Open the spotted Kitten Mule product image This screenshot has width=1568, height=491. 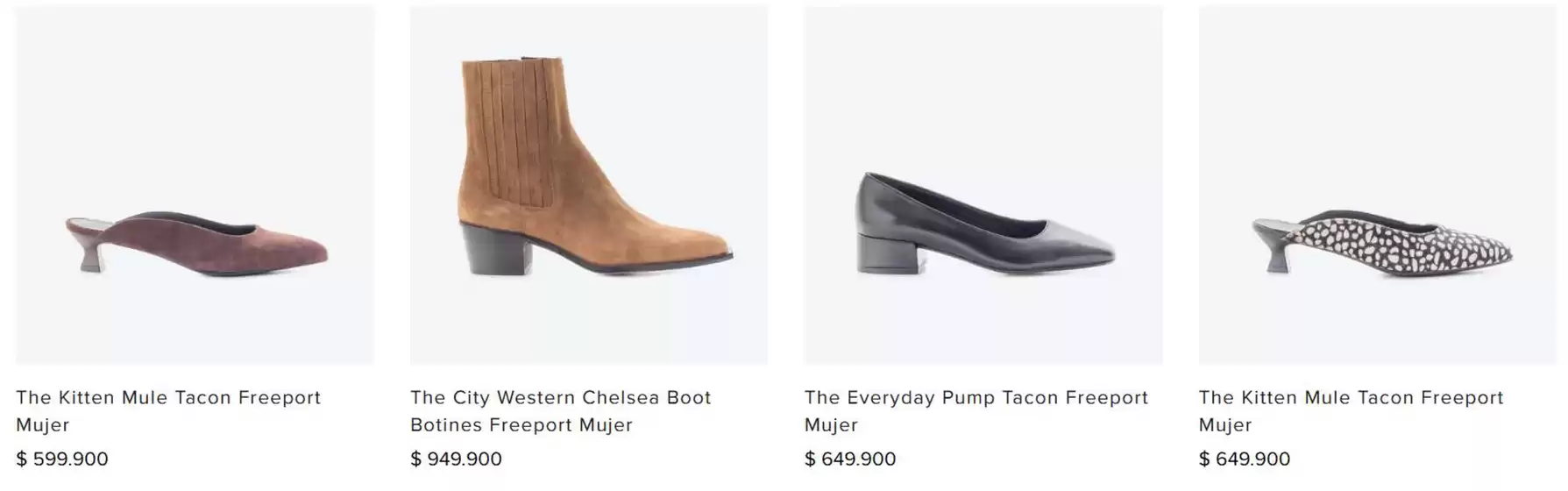1378,185
